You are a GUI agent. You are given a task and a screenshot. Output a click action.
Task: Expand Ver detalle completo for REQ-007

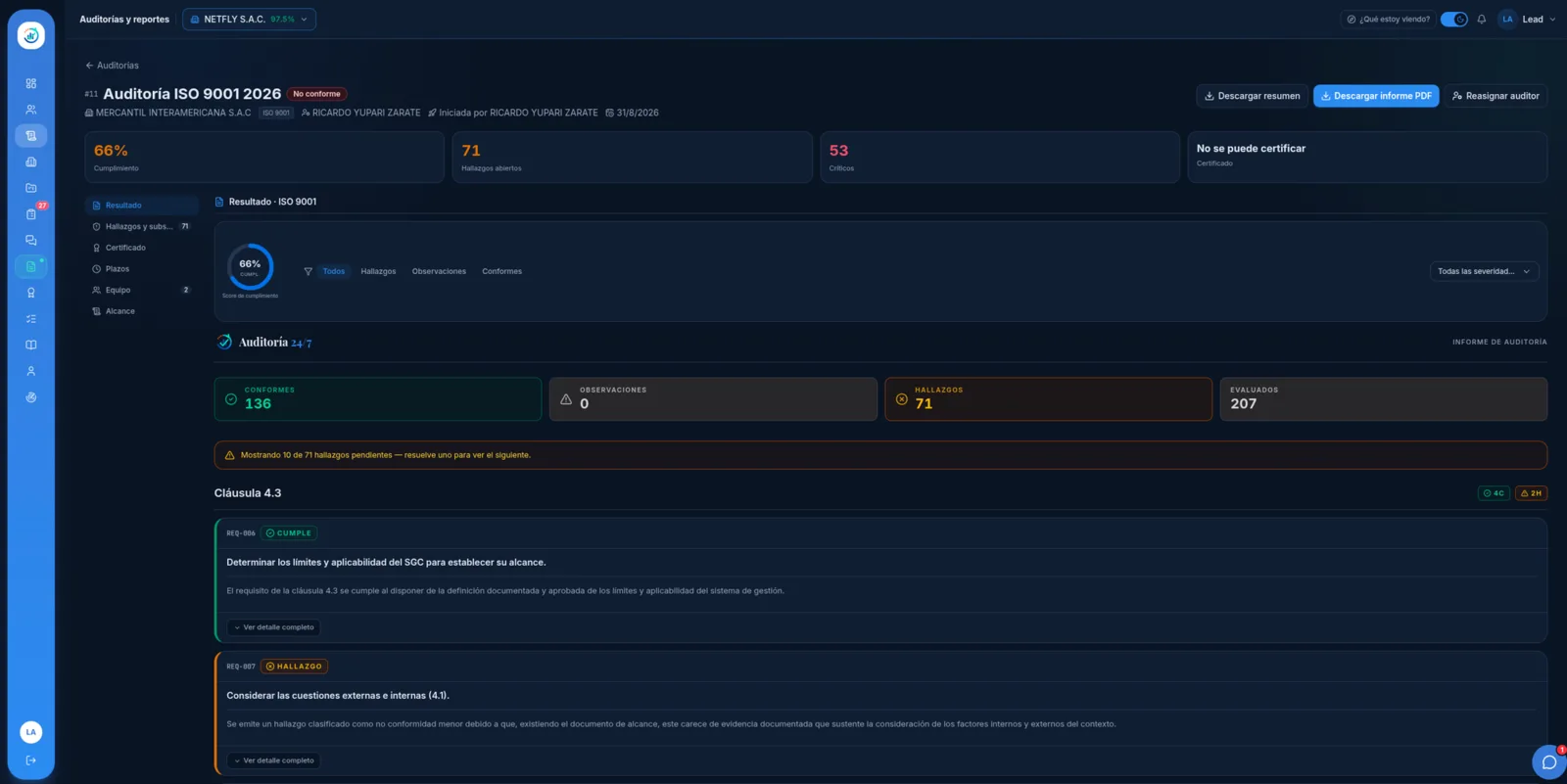(274, 761)
